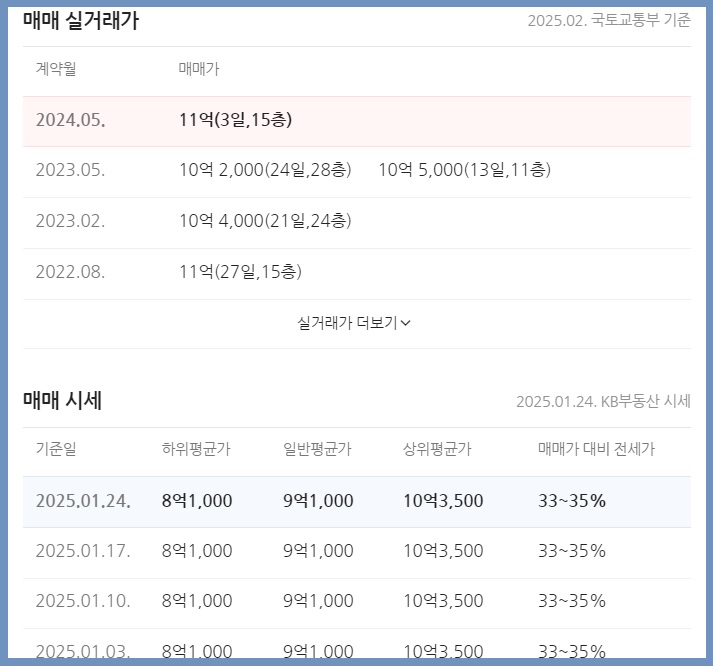
Task: Expand '실거래가 더보기' to show more transactions
Action: tap(354, 323)
